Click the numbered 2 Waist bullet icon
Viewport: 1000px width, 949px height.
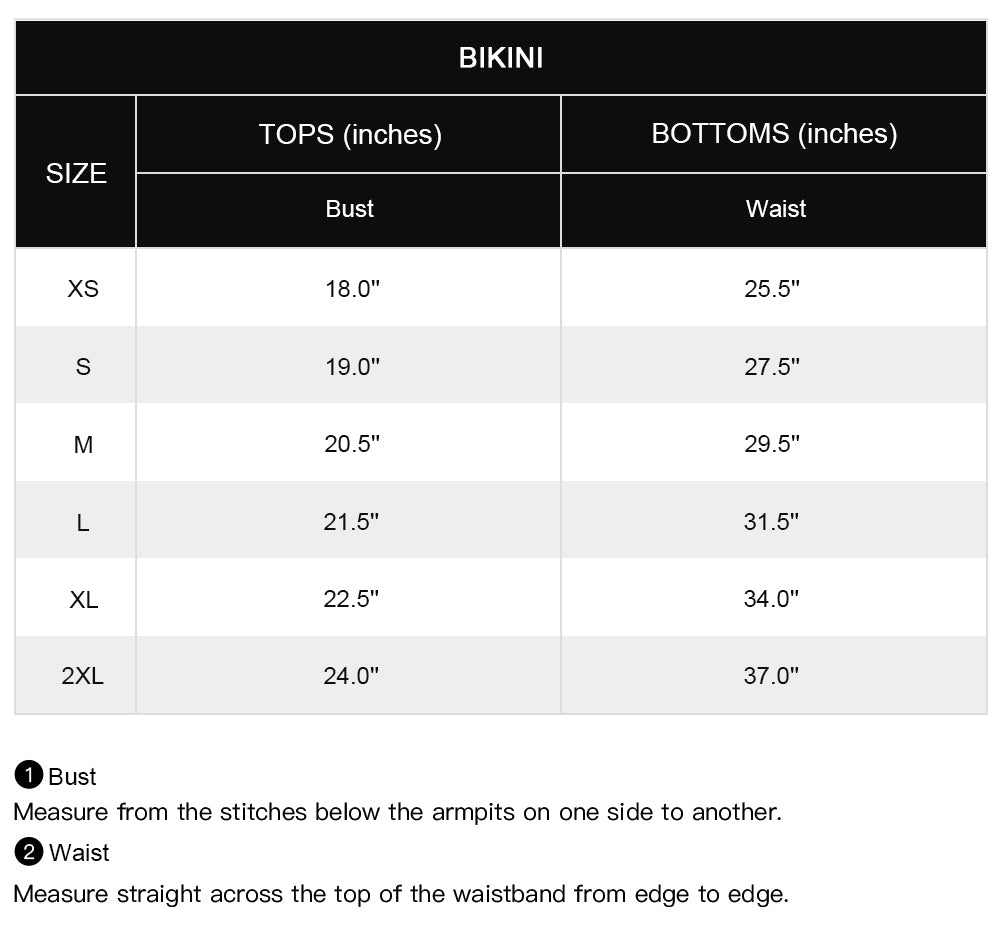click(29, 852)
